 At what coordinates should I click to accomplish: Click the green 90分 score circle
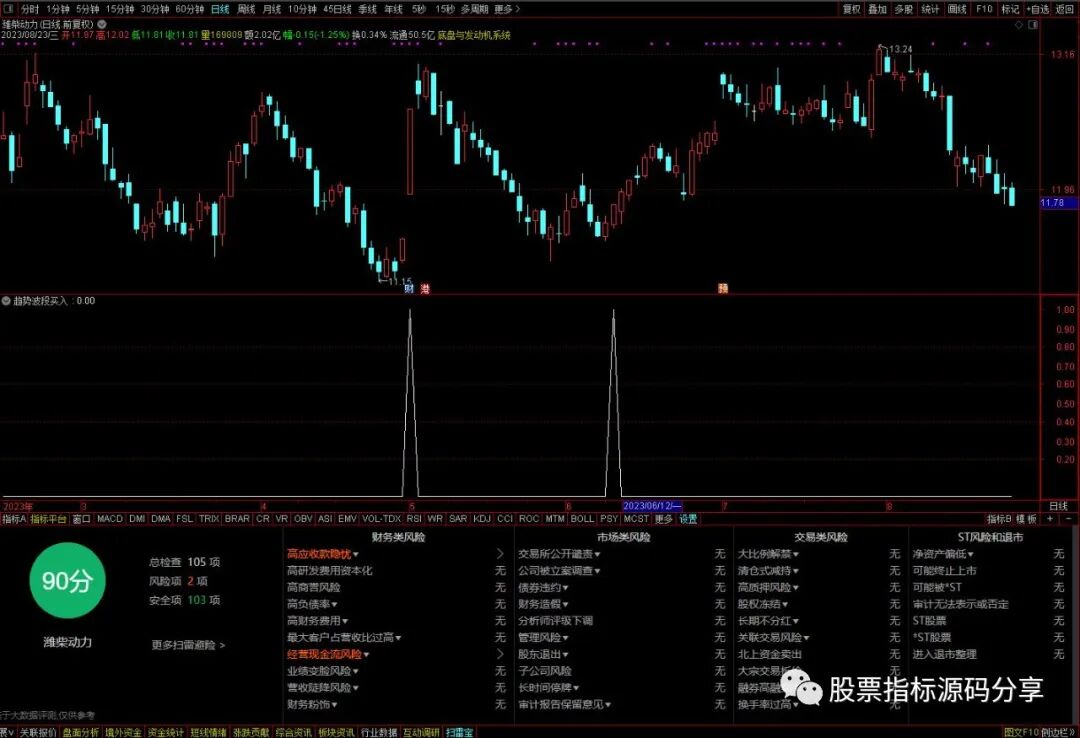coord(67,581)
